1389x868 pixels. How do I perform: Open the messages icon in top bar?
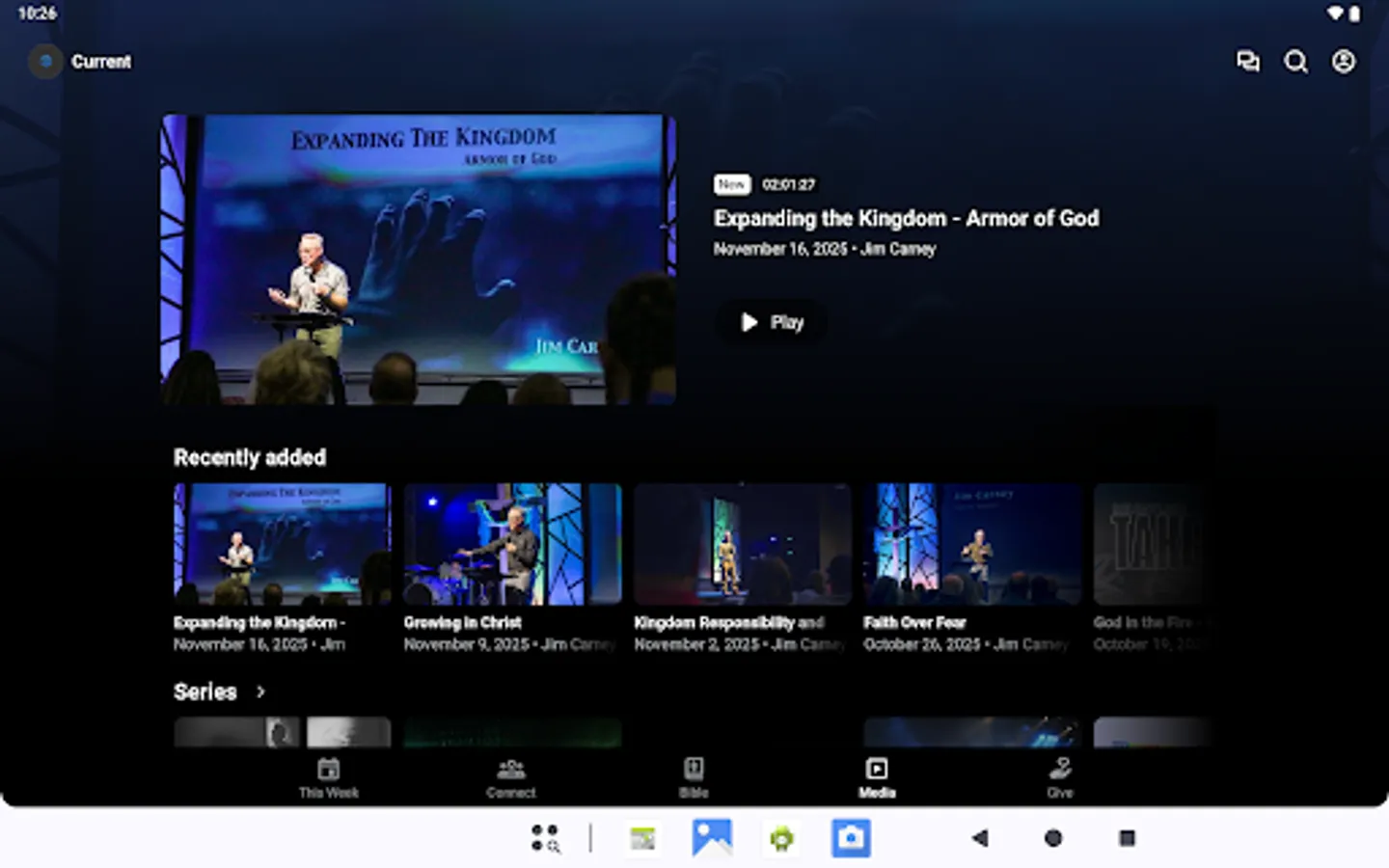pyautogui.click(x=1248, y=62)
